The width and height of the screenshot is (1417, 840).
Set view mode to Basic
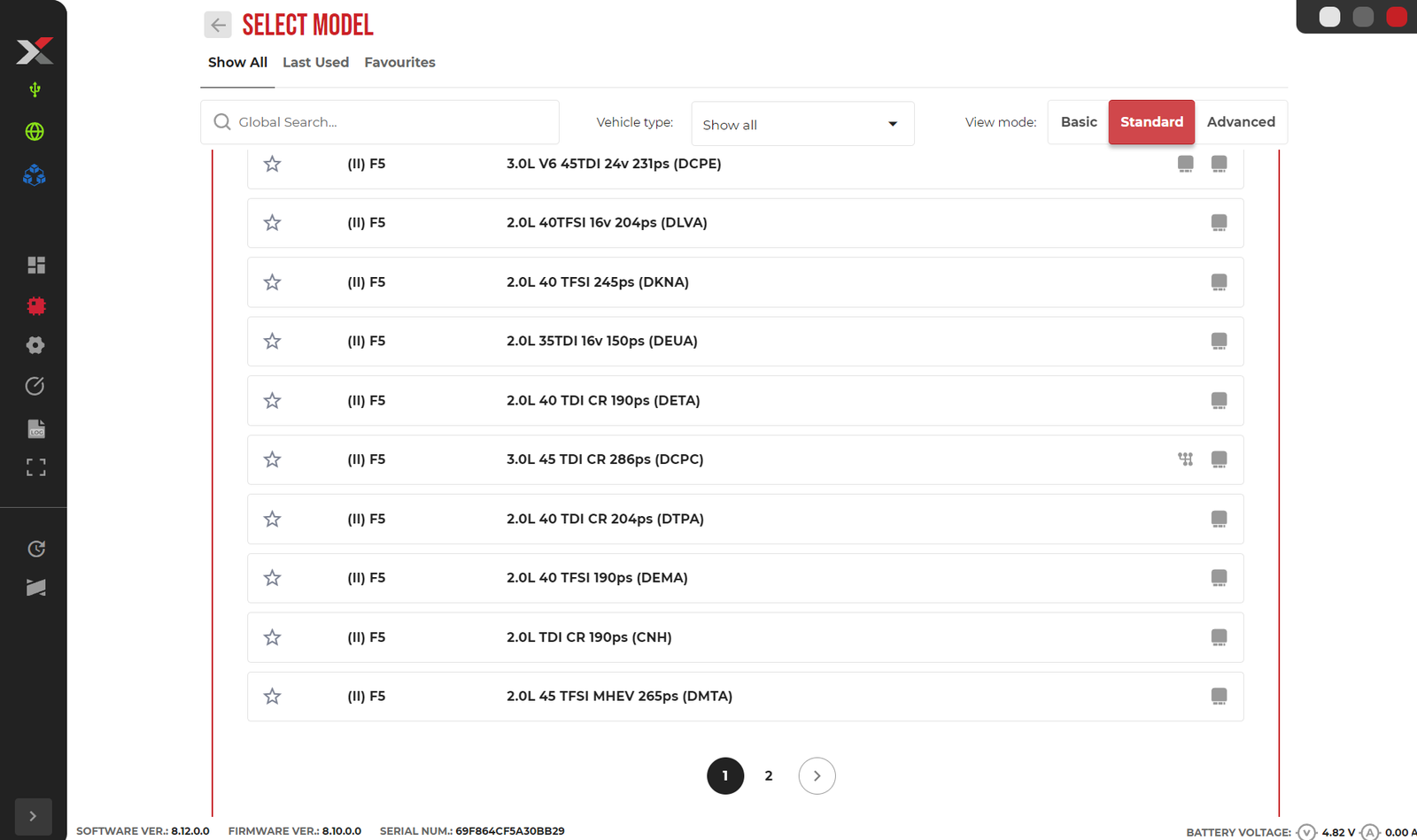pos(1079,122)
